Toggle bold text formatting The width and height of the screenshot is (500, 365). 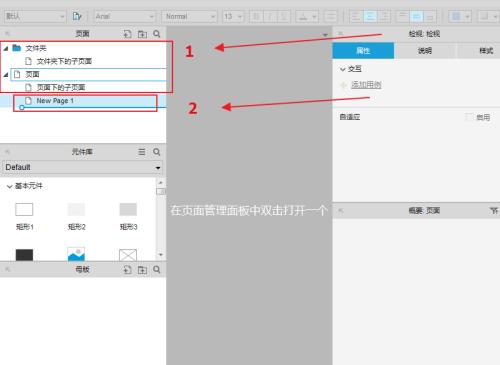(x=256, y=16)
